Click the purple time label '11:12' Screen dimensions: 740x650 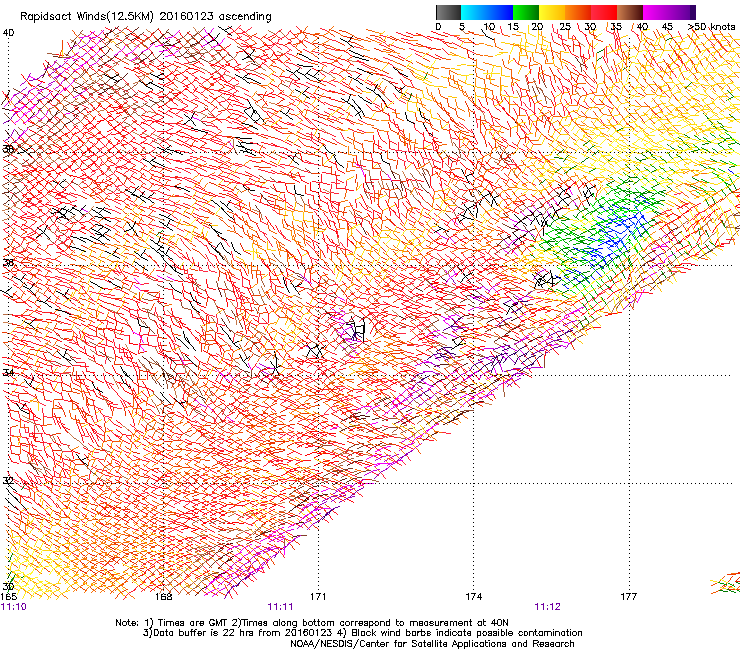(547, 607)
